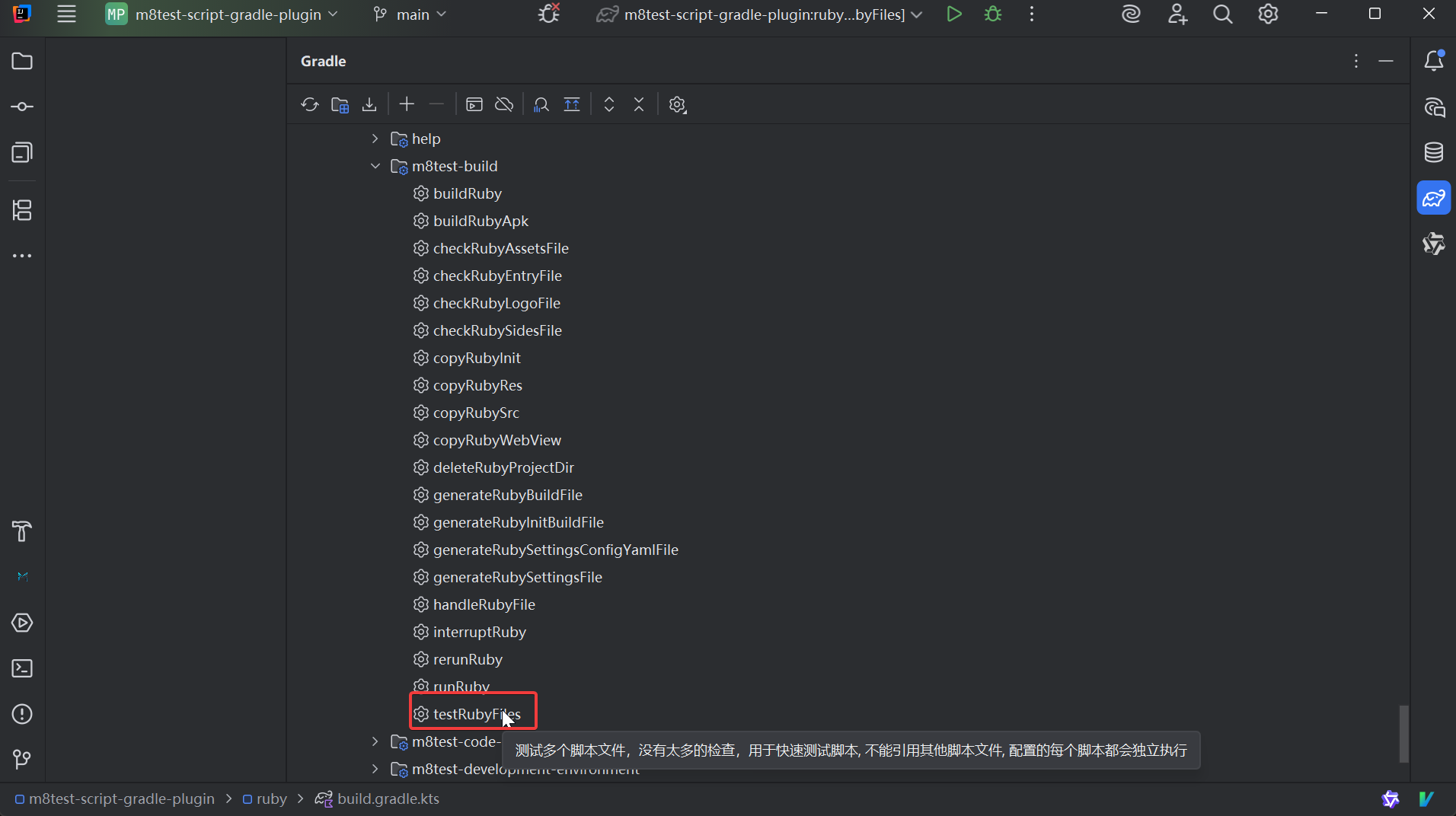Viewport: 1456px width, 816px height.
Task: Click the green Run button
Action: (x=953, y=14)
